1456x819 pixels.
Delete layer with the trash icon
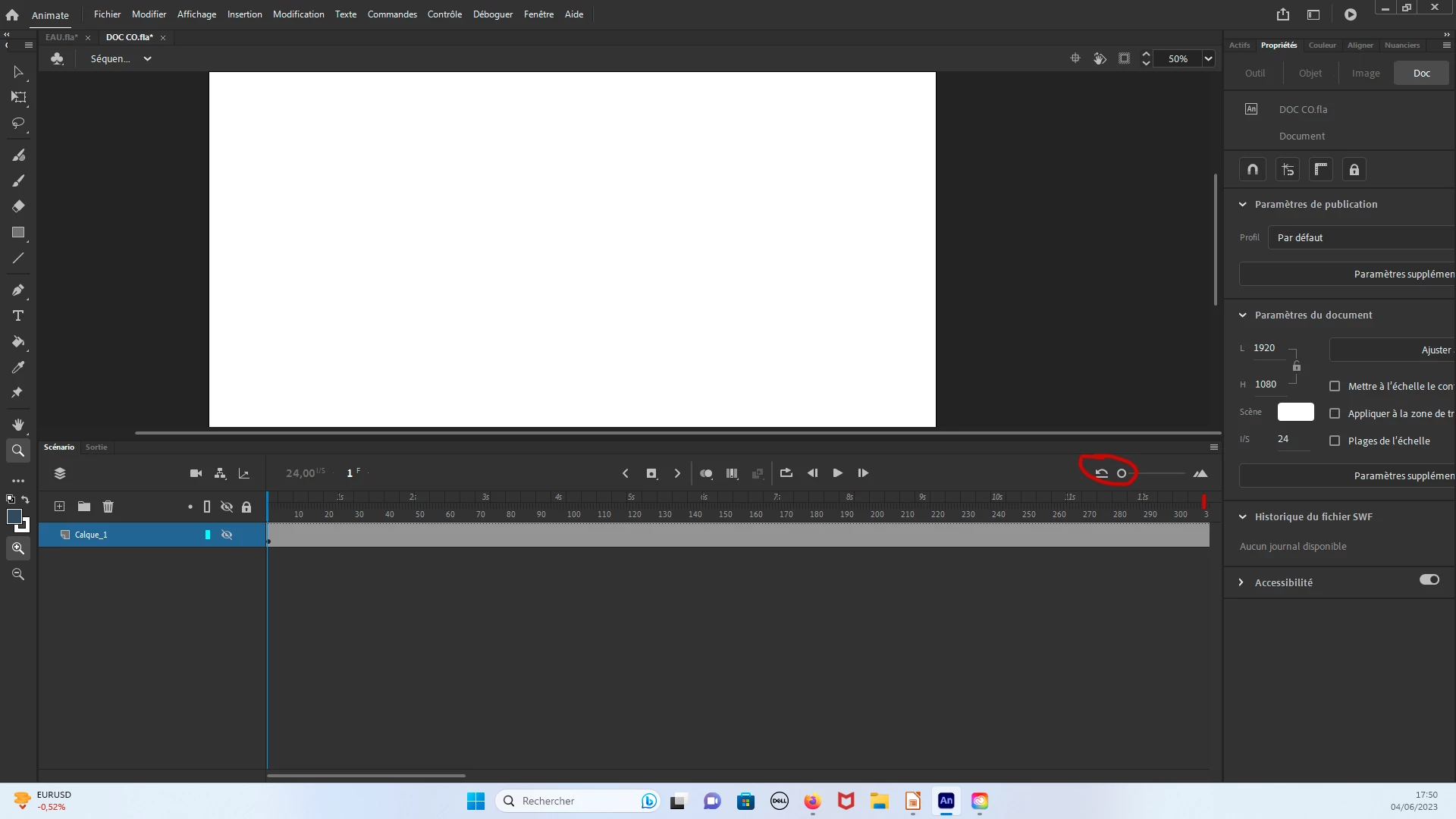coord(108,507)
